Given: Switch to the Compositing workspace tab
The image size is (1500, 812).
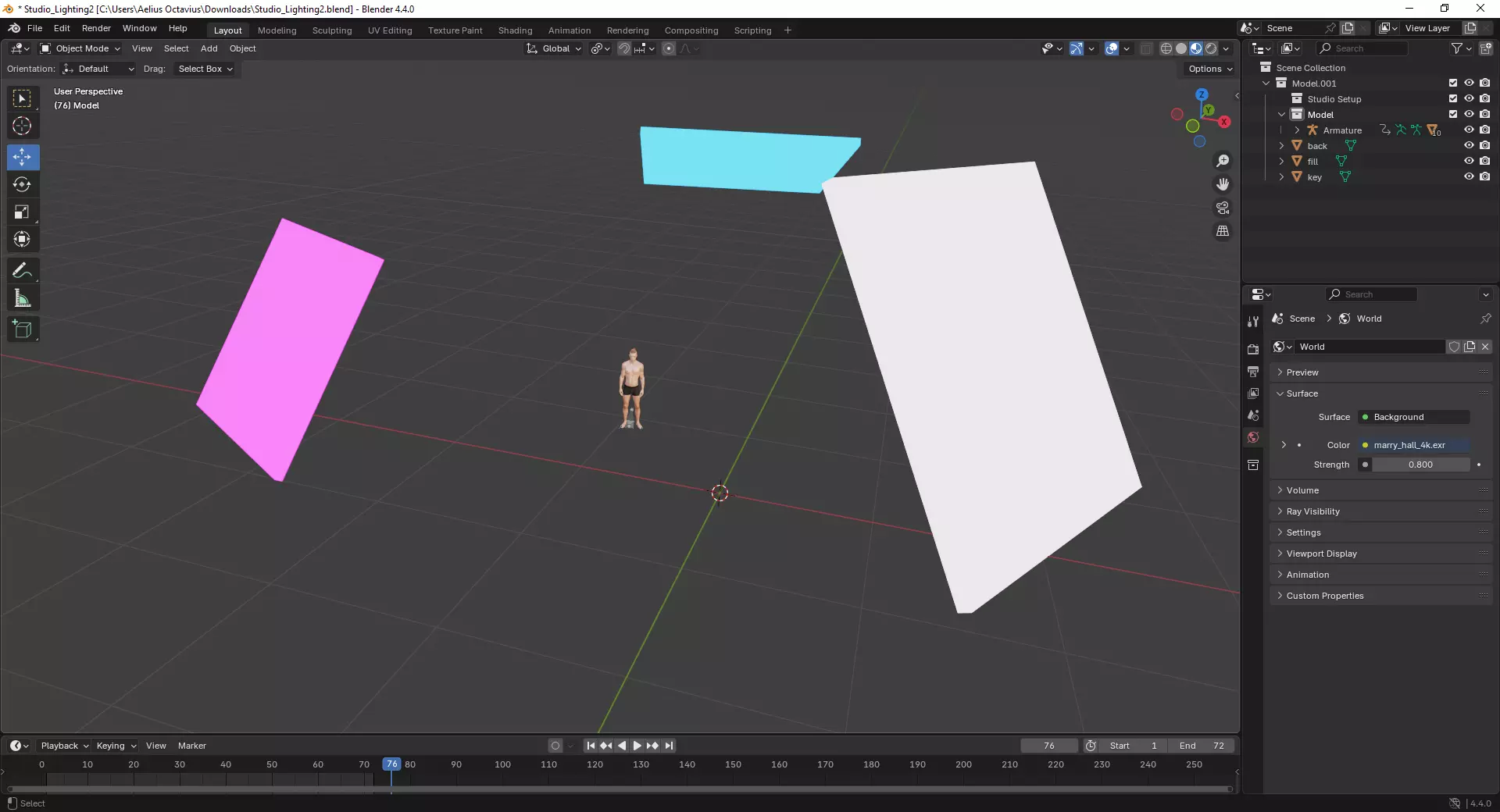Looking at the screenshot, I should tap(691, 30).
